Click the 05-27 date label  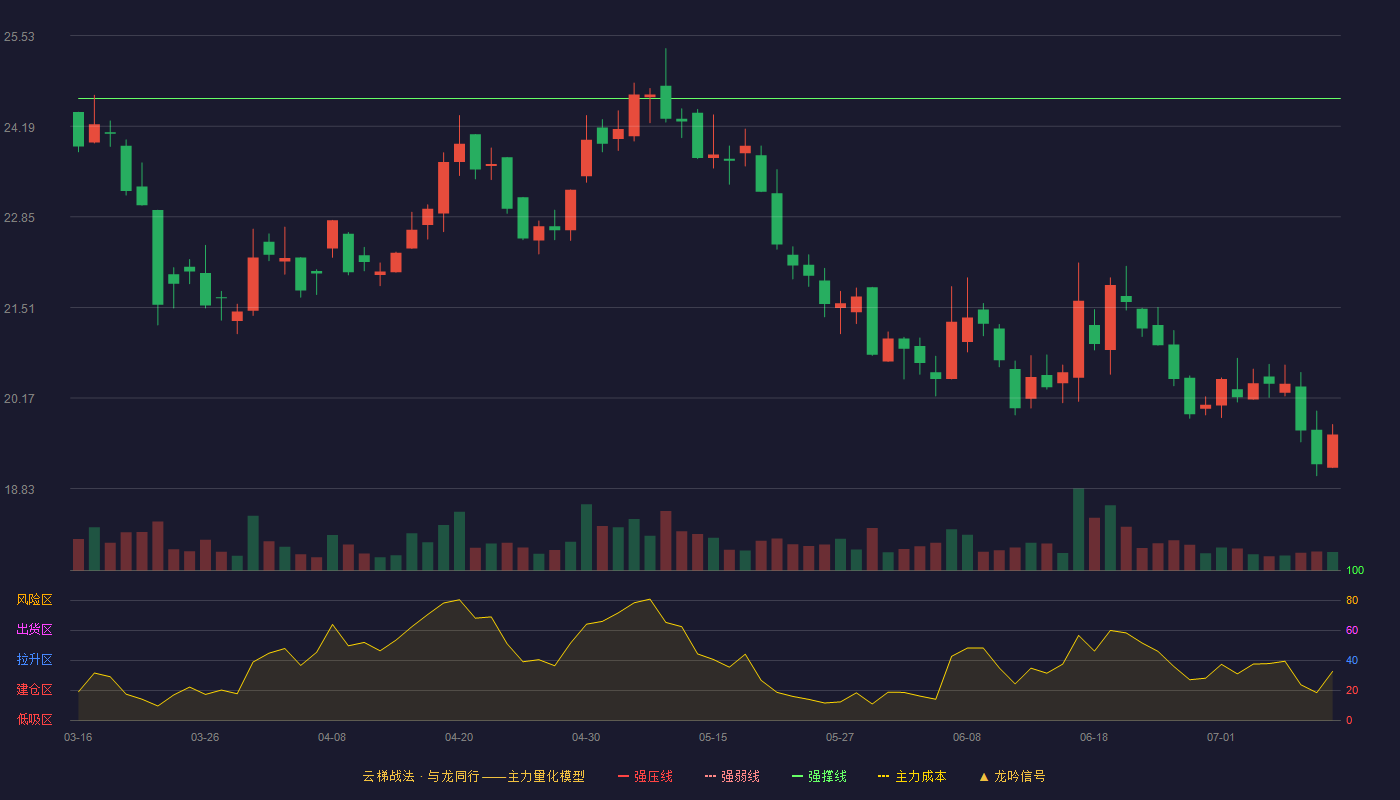pyautogui.click(x=840, y=737)
